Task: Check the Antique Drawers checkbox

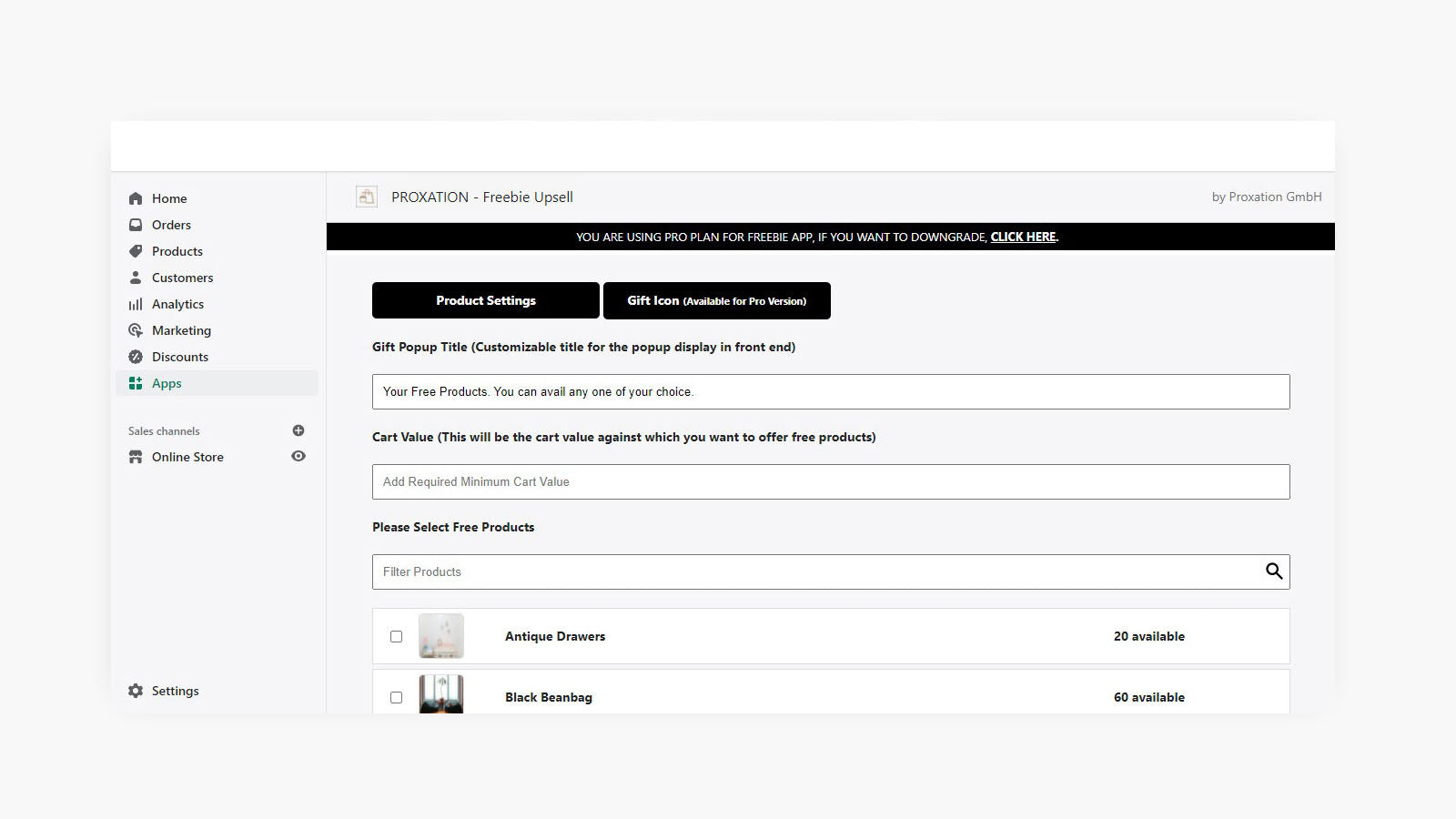Action: tap(396, 637)
